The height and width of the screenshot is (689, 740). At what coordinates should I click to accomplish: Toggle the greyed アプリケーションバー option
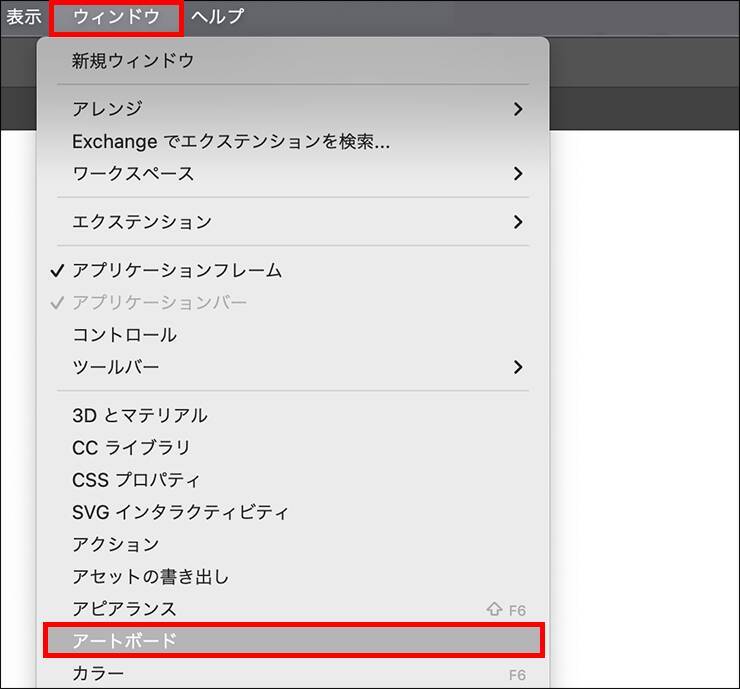[x=159, y=302]
